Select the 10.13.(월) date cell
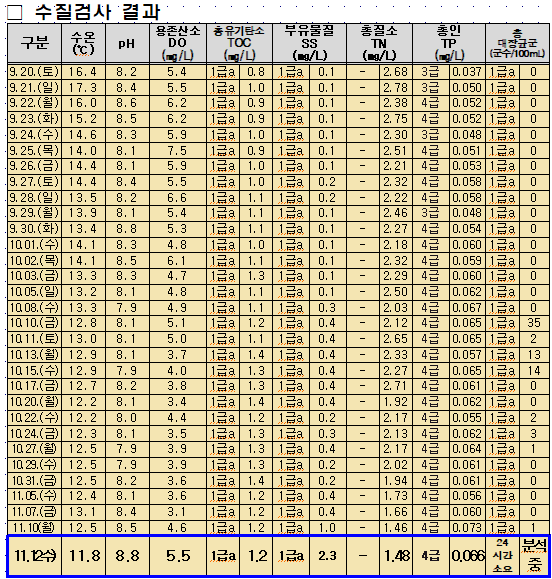552x579 pixels. click(34, 355)
